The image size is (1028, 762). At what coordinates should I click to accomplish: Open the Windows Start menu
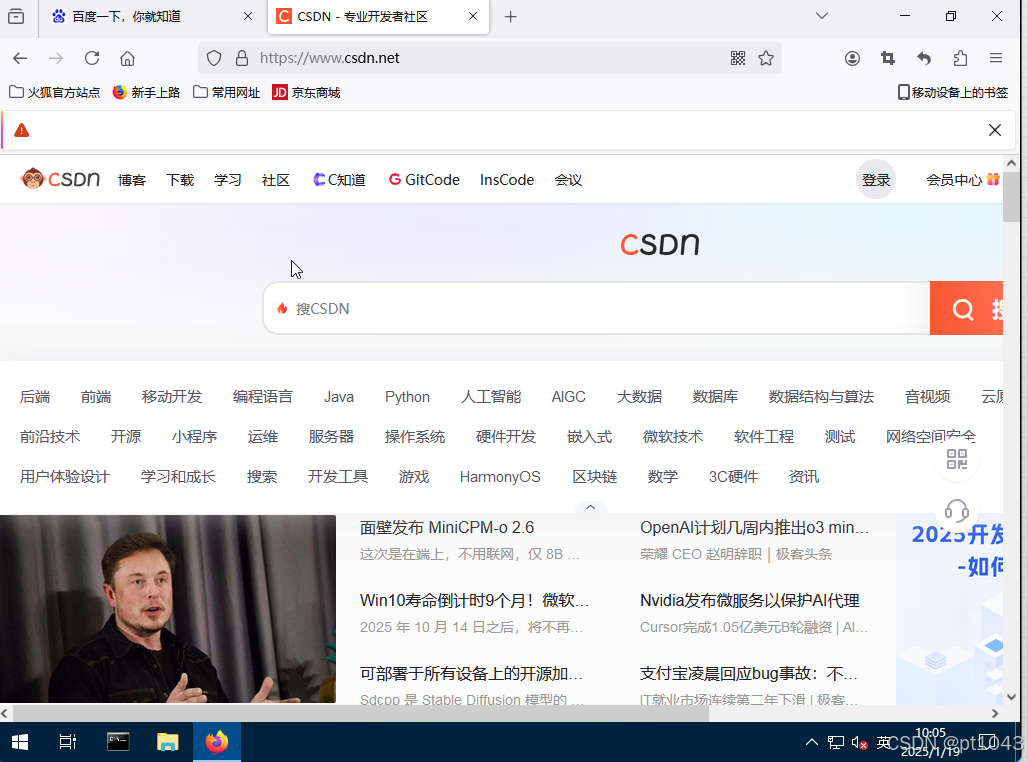click(x=20, y=742)
